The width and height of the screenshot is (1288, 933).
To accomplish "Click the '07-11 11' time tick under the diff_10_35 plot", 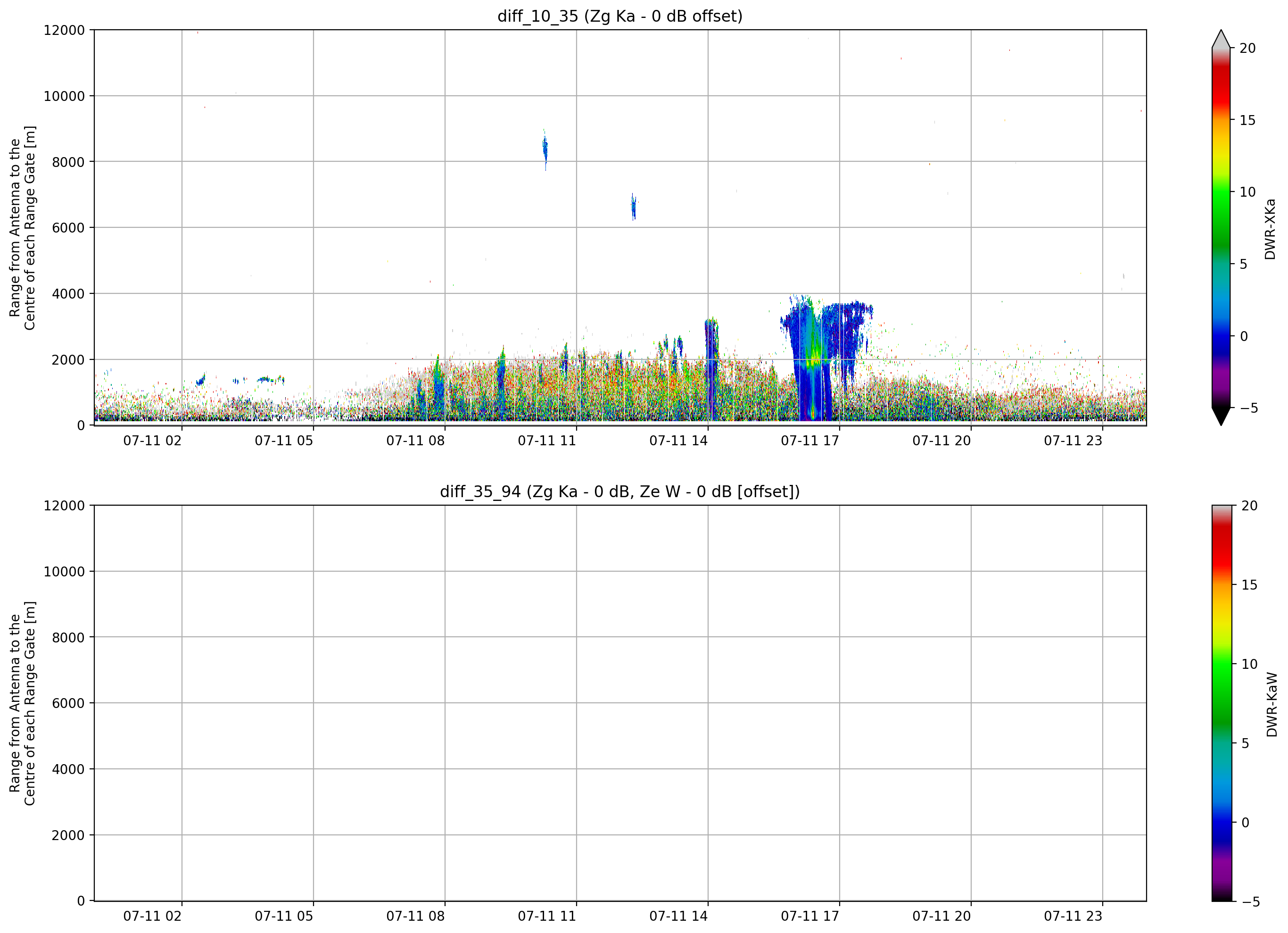I will point(547,441).
